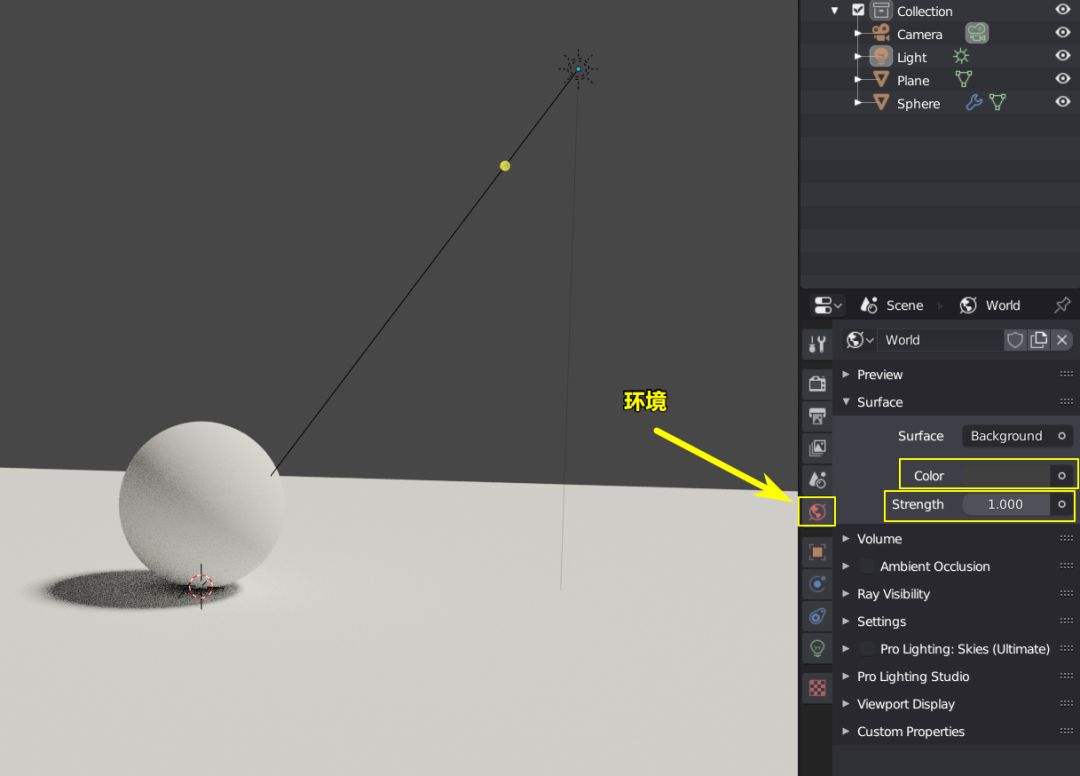
Task: Open the Scene Properties tab
Action: [x=817, y=479]
